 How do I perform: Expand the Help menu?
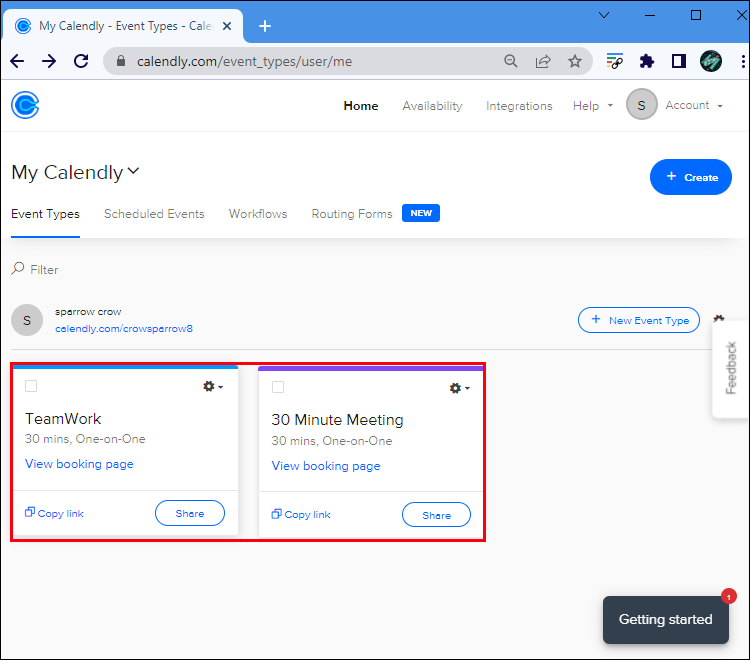point(593,106)
